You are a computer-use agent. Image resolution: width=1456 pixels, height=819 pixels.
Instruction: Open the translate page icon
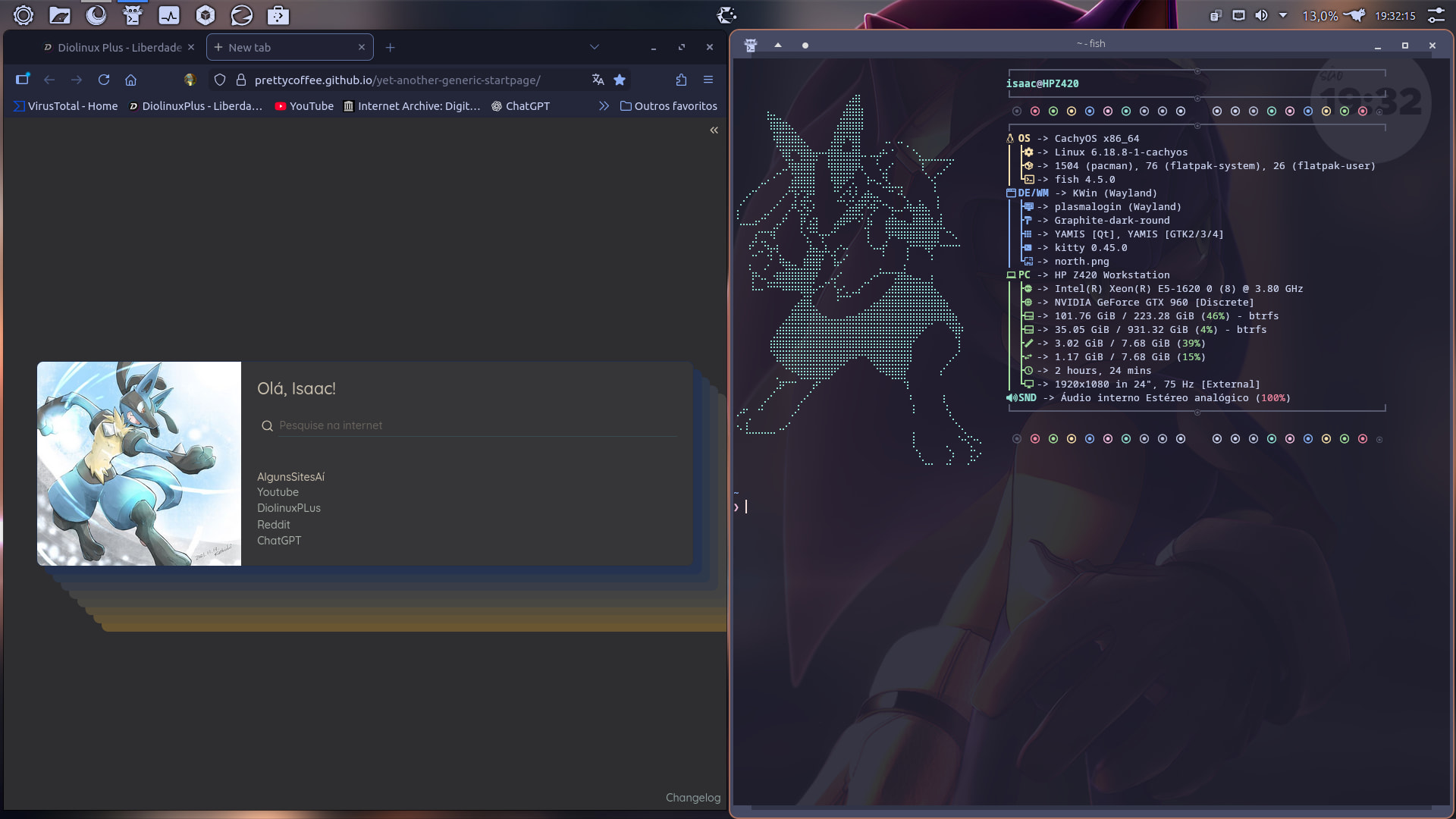pyautogui.click(x=598, y=80)
